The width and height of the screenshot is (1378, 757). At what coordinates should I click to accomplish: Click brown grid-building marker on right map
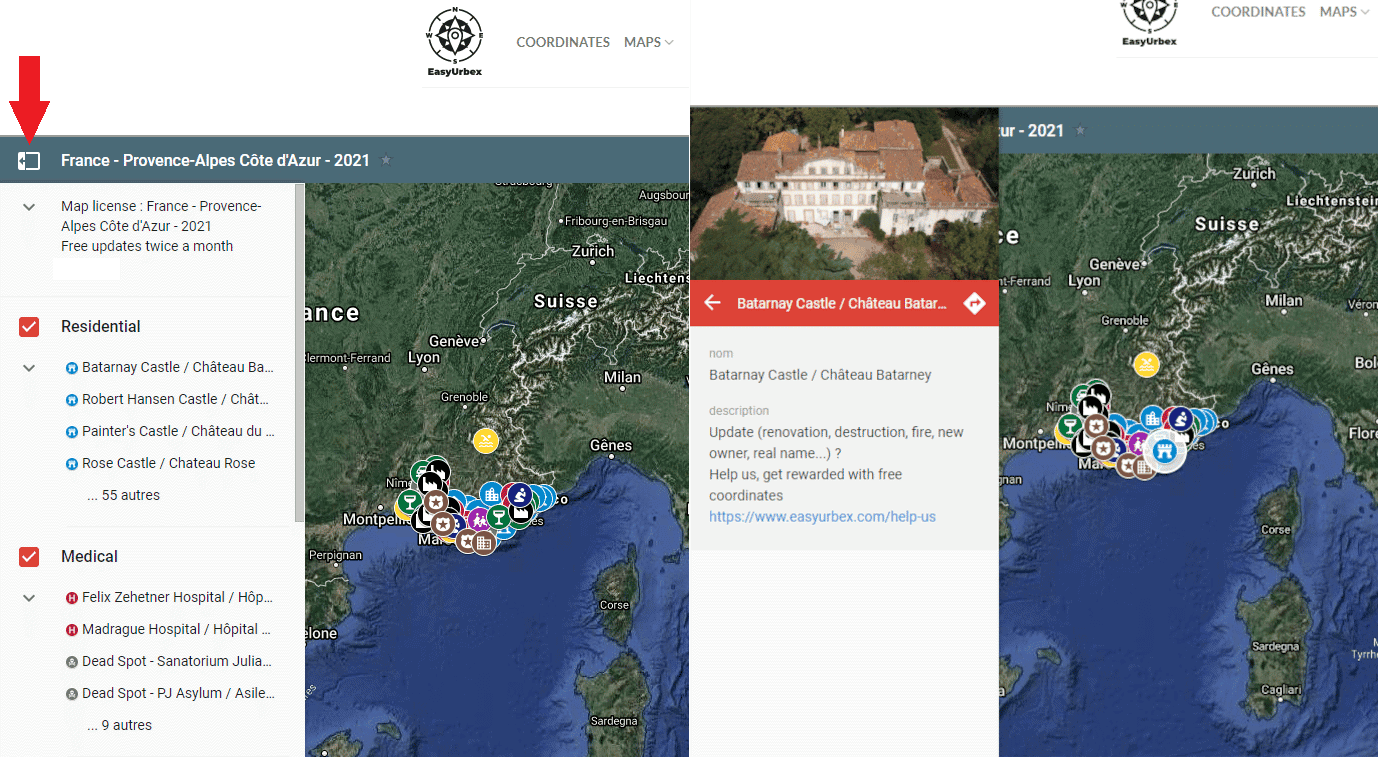point(1144,468)
